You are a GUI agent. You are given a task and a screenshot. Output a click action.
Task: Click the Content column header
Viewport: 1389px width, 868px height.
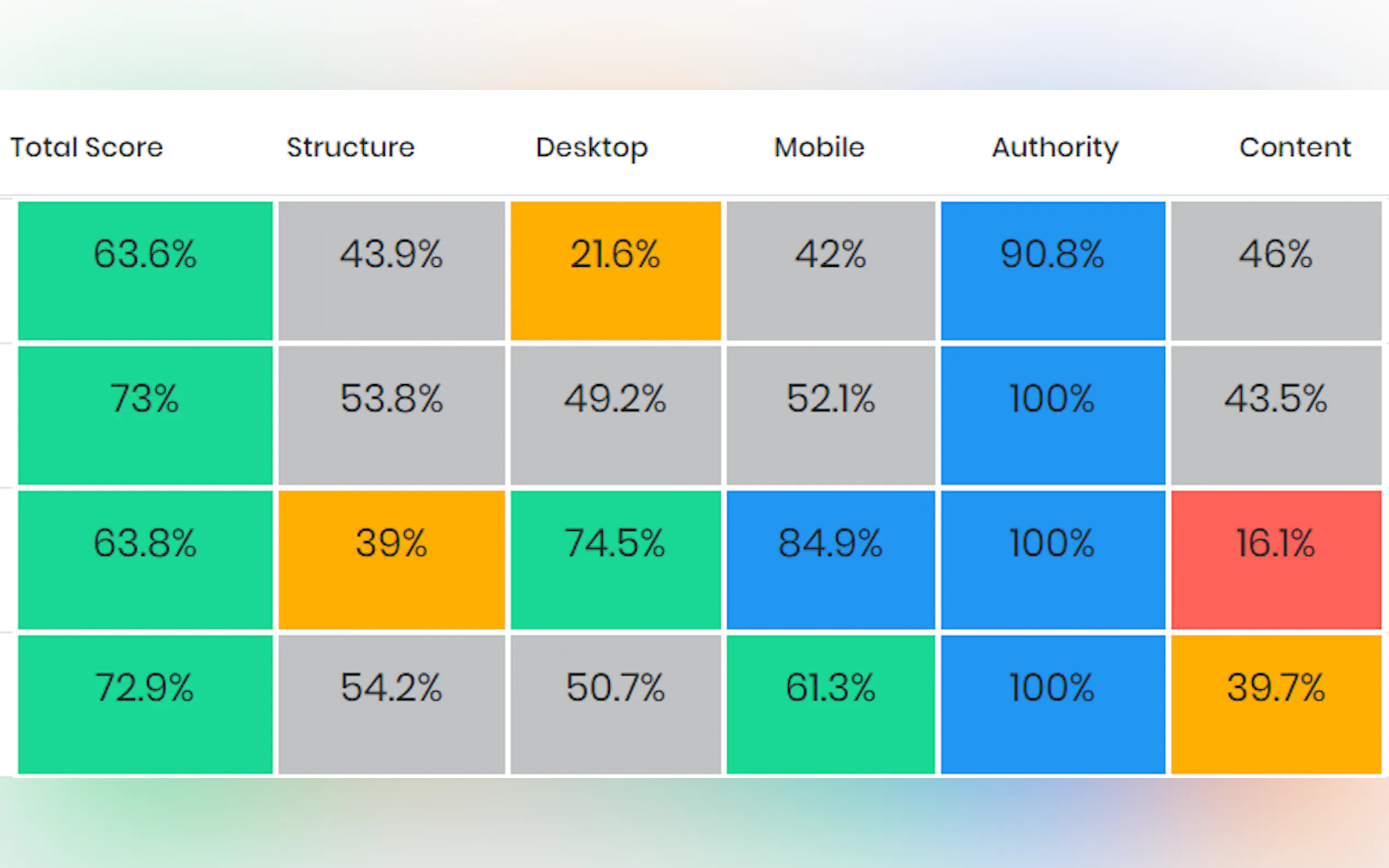1295,148
